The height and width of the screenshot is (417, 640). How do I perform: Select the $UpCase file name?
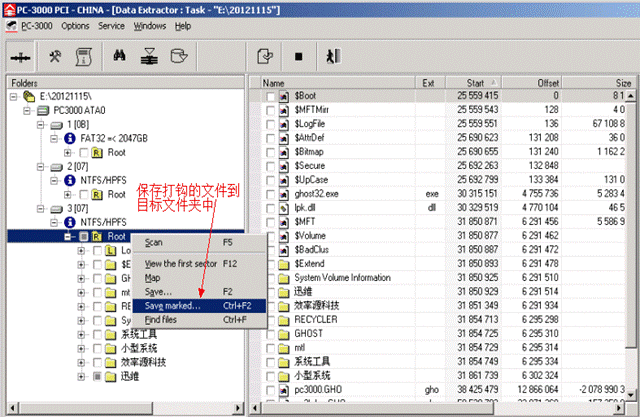point(311,180)
